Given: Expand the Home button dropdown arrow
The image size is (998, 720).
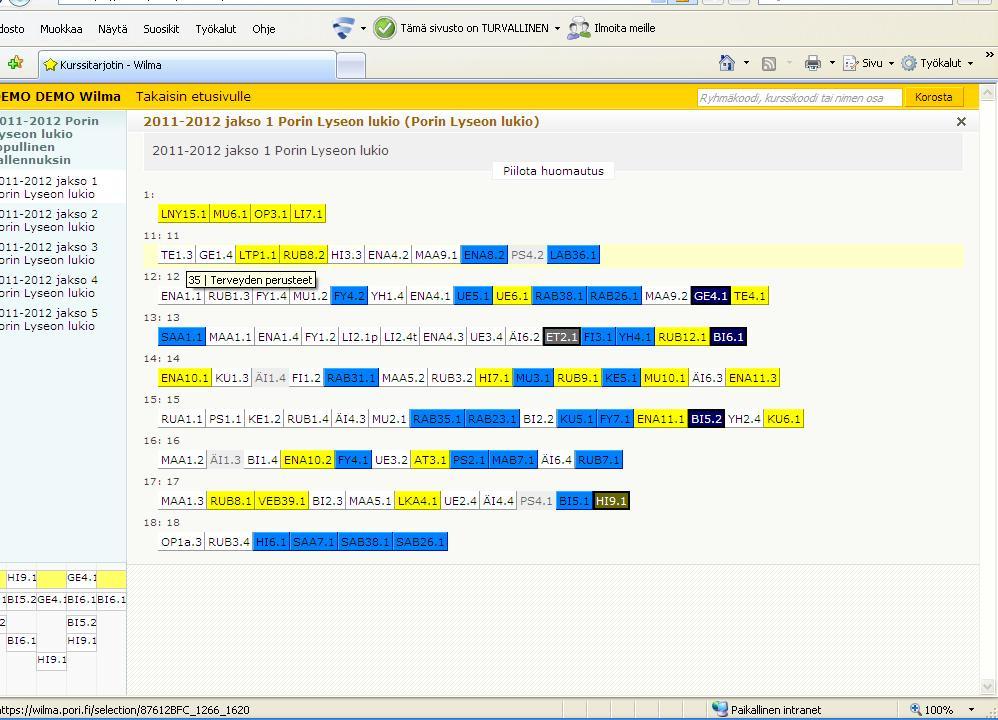Looking at the screenshot, I should point(746,63).
